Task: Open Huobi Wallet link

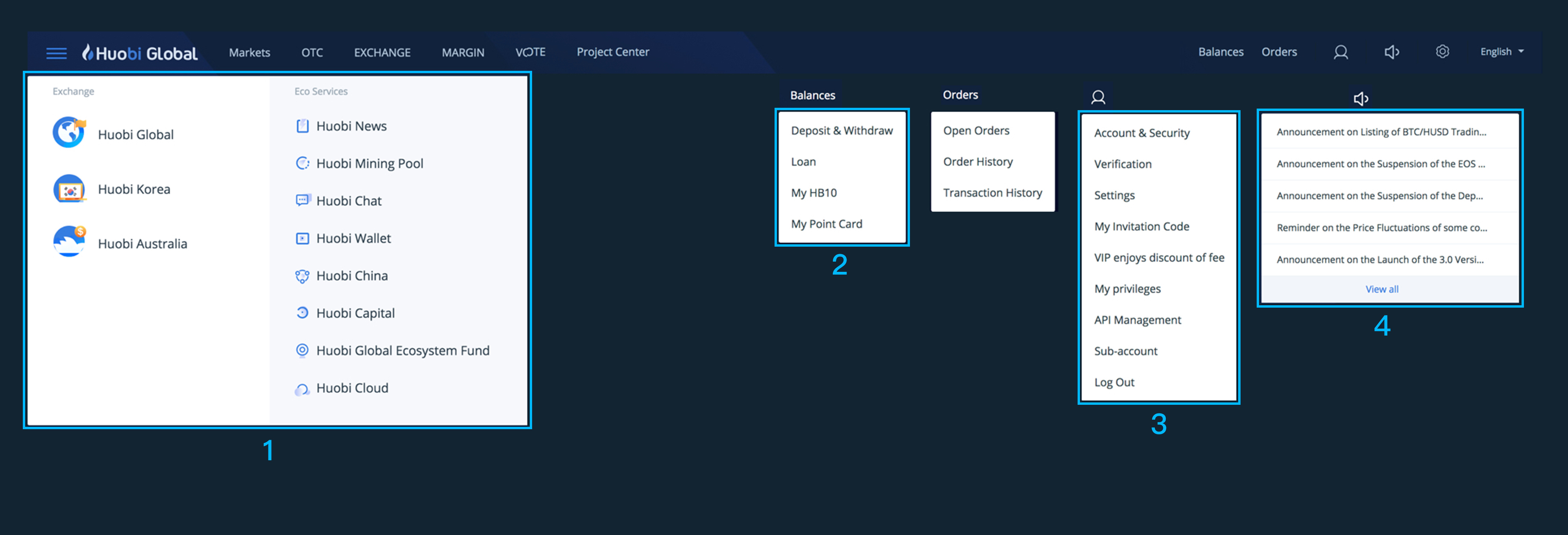Action: 354,238
